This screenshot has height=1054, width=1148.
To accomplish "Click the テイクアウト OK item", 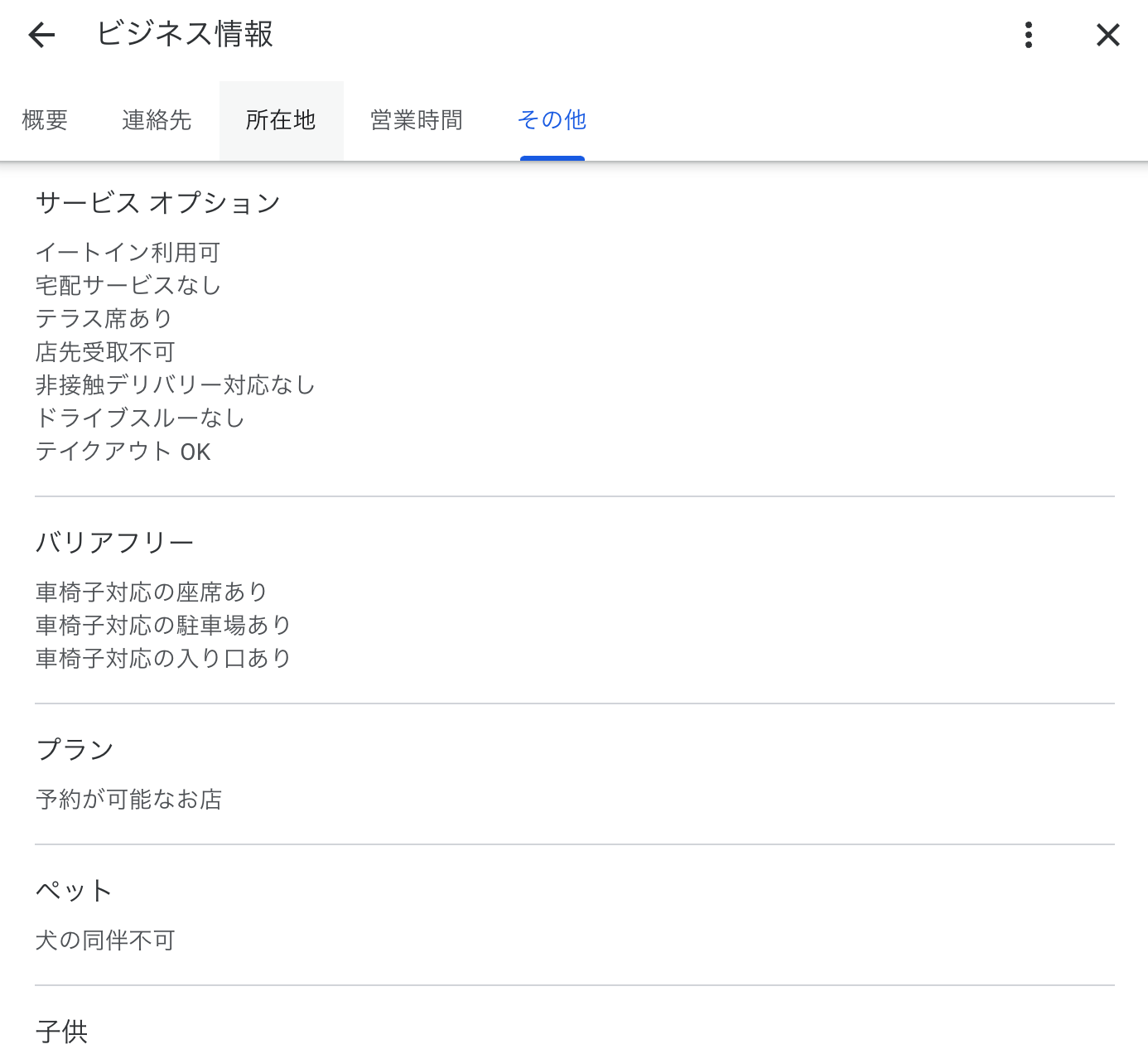I will pos(123,452).
